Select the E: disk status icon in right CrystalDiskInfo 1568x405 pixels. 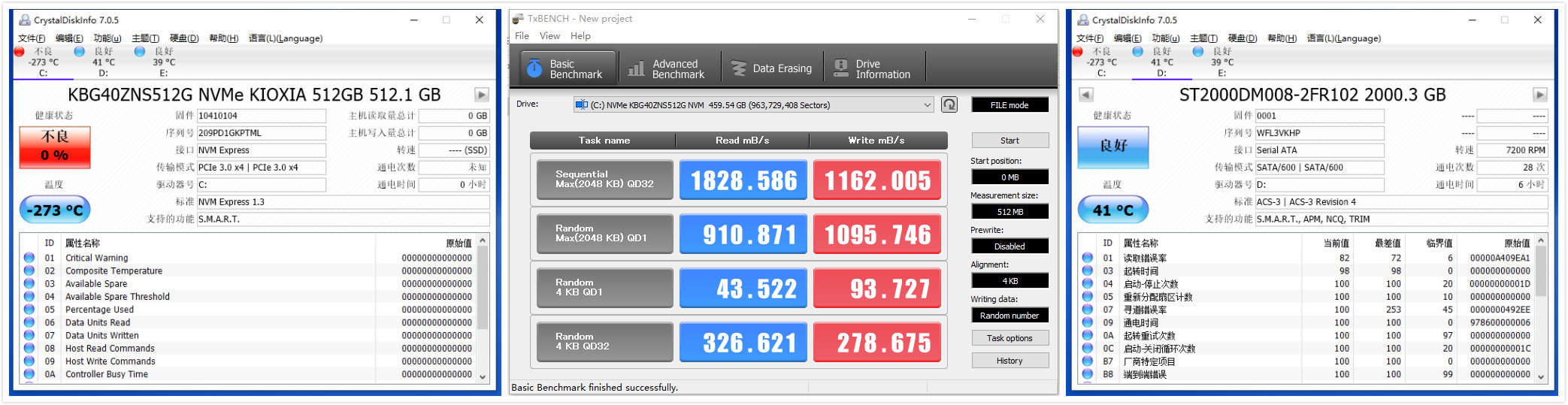coord(1198,52)
